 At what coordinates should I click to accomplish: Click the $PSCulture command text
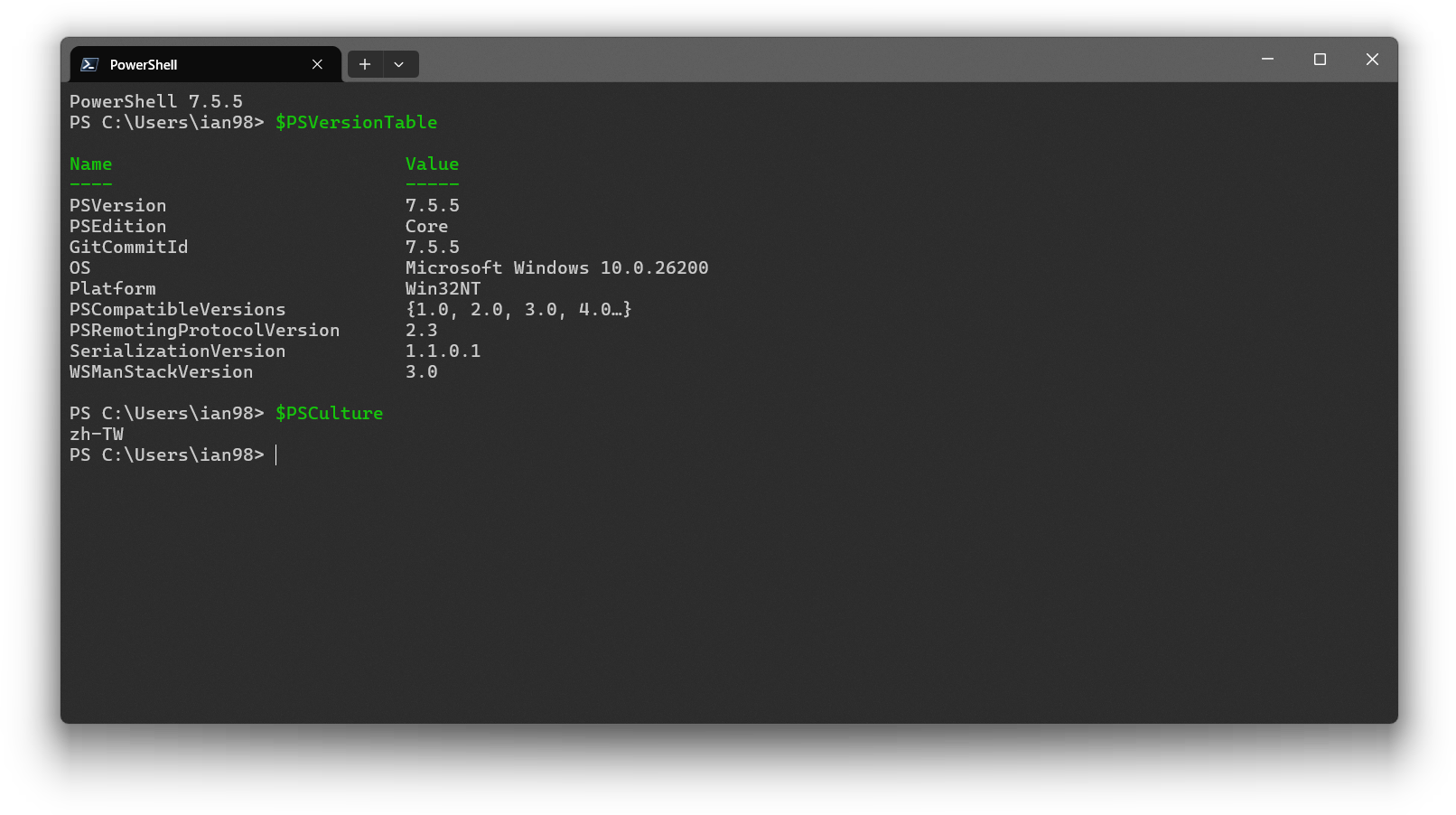pyautogui.click(x=329, y=413)
